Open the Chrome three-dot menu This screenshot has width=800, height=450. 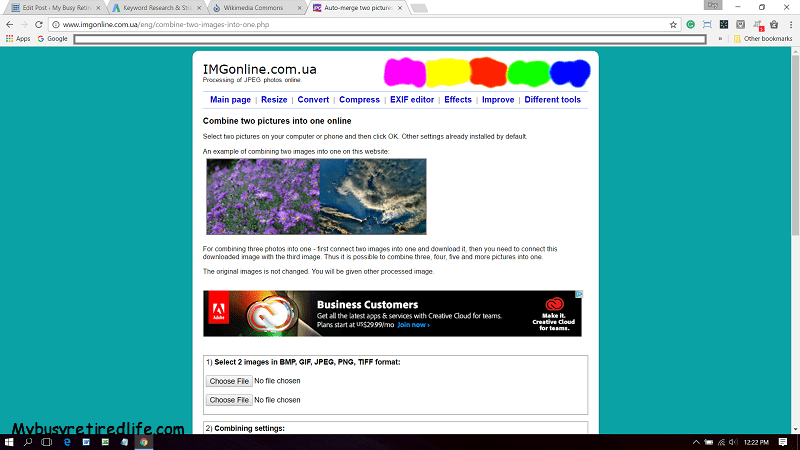point(790,24)
